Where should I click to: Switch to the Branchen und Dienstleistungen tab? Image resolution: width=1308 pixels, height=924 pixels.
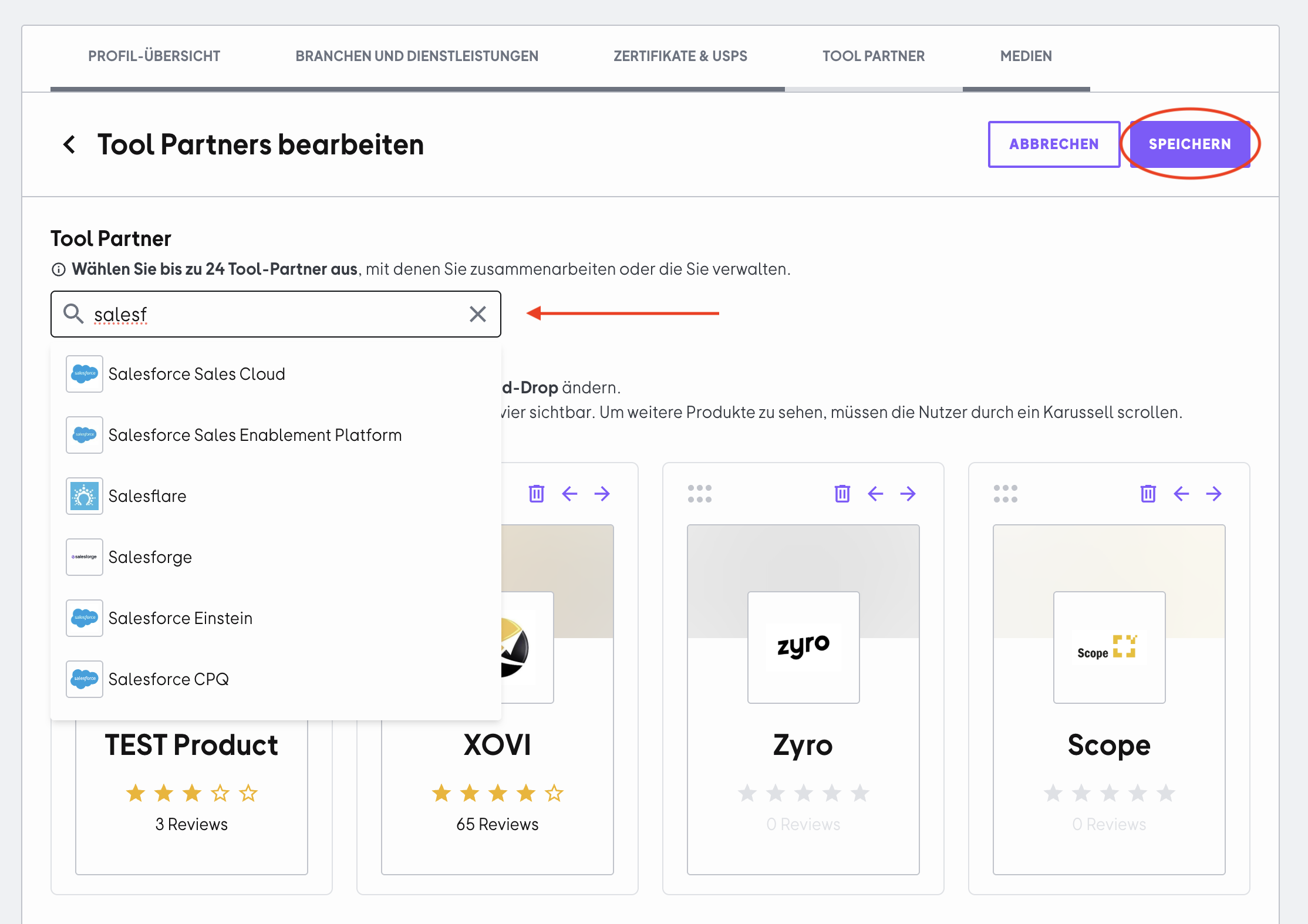pos(417,56)
